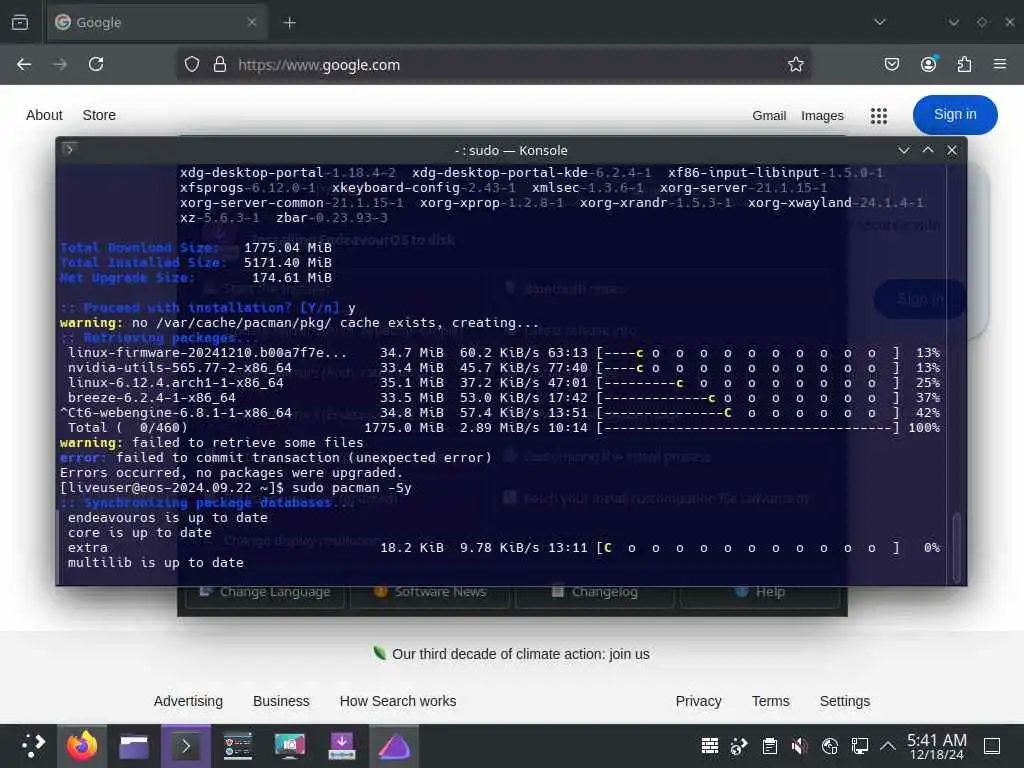
Task: Open the screenshot tool taskbar icon
Action: click(290, 746)
